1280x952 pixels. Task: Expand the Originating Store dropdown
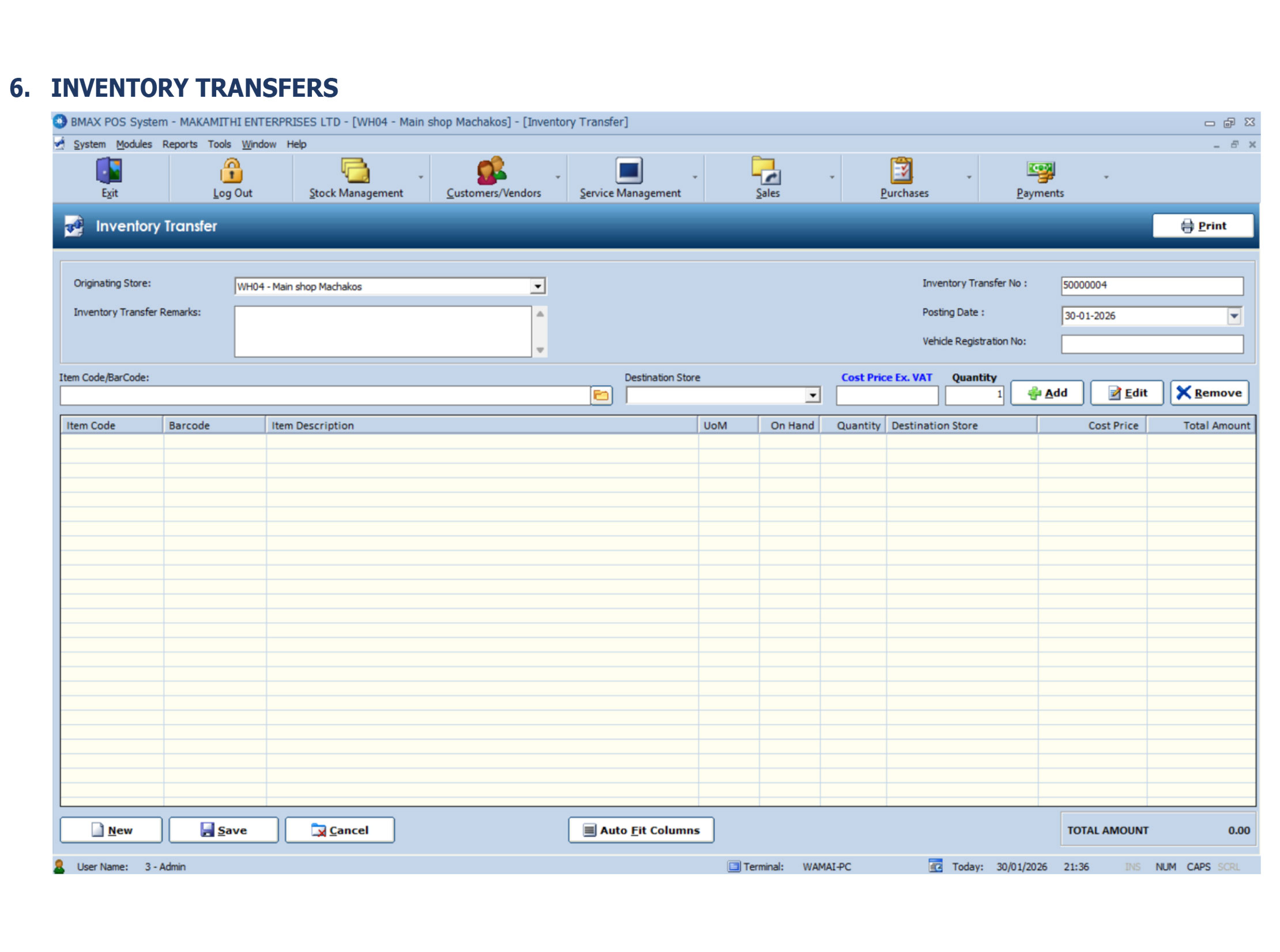click(537, 287)
